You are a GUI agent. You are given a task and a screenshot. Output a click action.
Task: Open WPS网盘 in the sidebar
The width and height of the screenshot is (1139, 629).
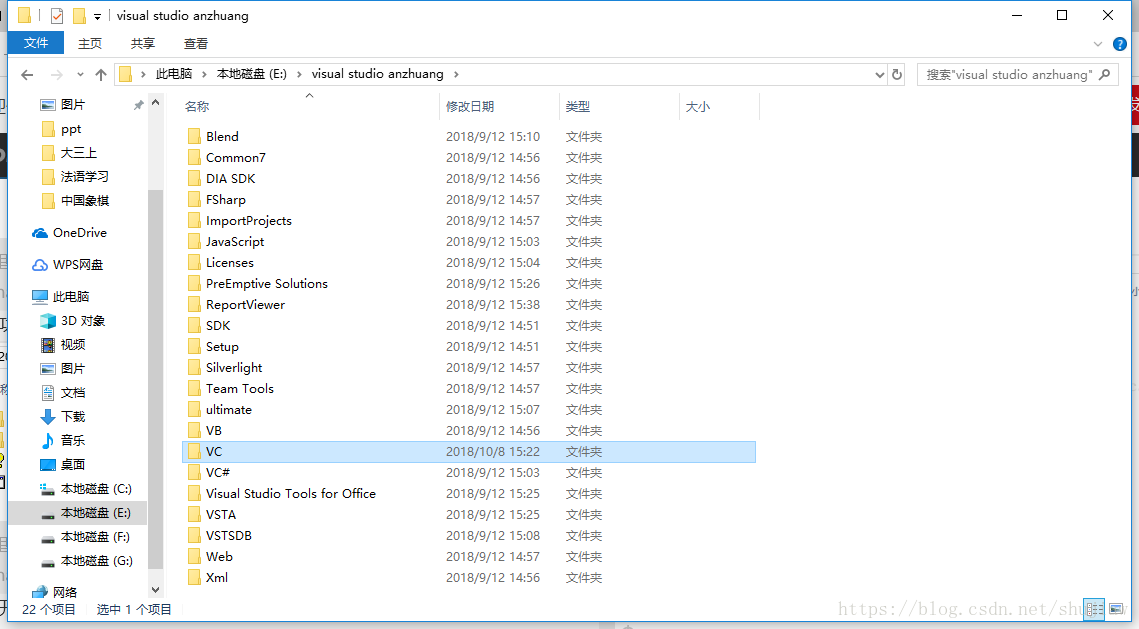click(77, 265)
